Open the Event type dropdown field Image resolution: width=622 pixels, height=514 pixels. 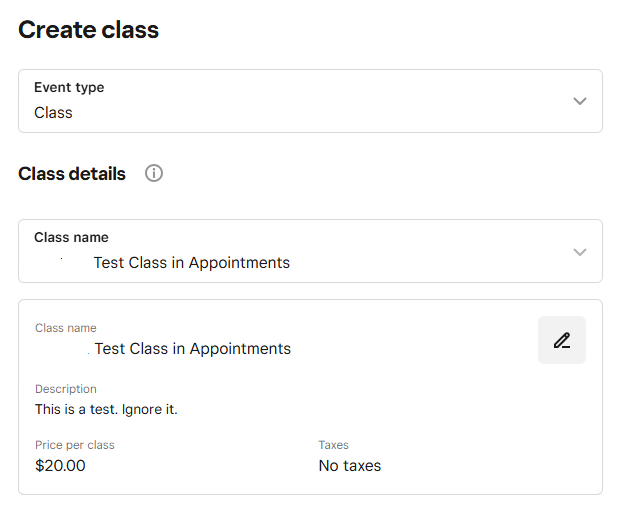310,101
